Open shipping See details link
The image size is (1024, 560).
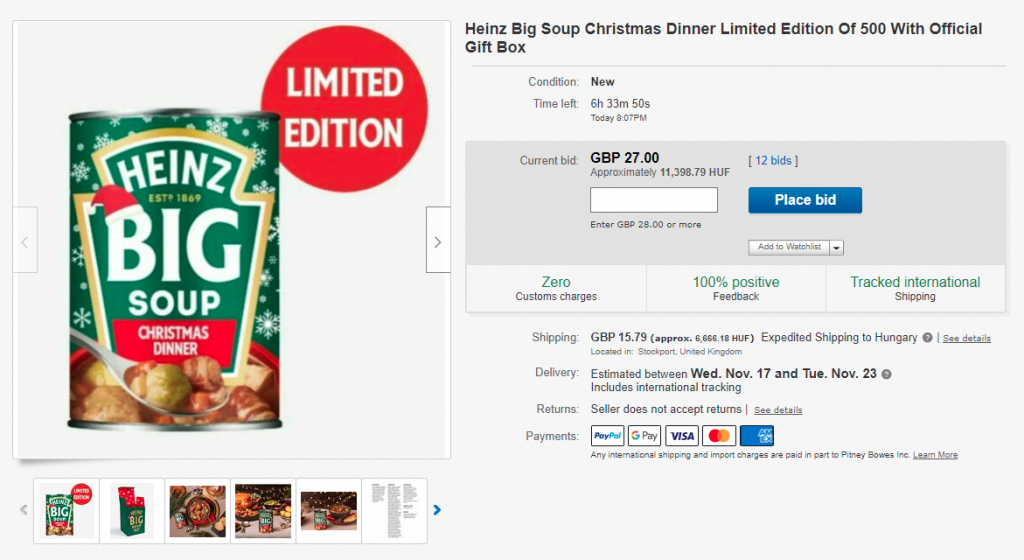pyautogui.click(x=966, y=339)
